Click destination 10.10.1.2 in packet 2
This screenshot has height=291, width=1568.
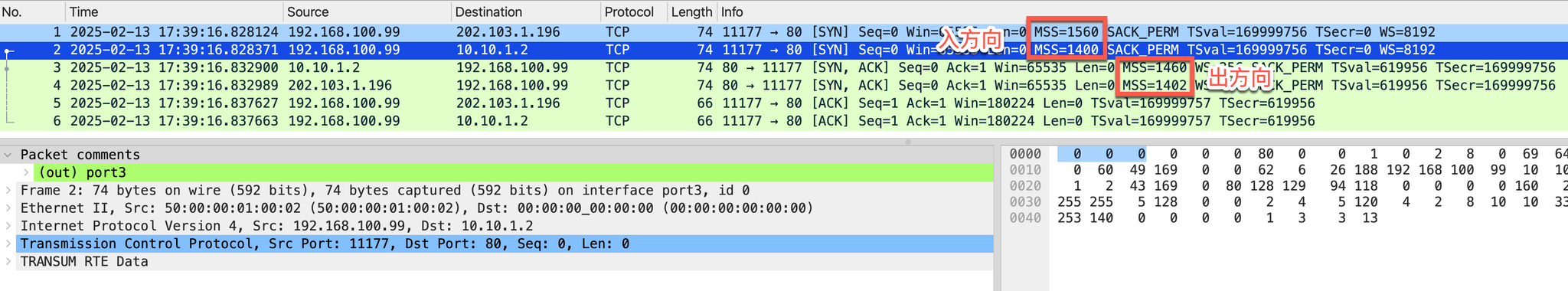(492, 50)
